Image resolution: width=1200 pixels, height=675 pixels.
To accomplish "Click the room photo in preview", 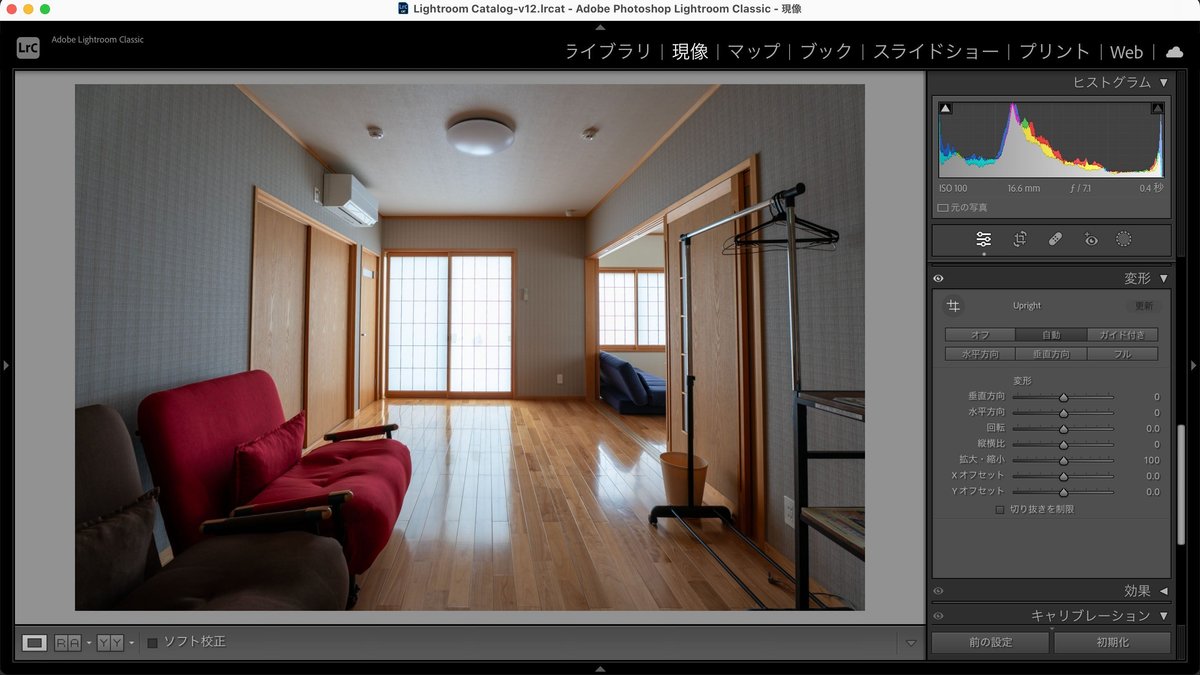I will [470, 347].
